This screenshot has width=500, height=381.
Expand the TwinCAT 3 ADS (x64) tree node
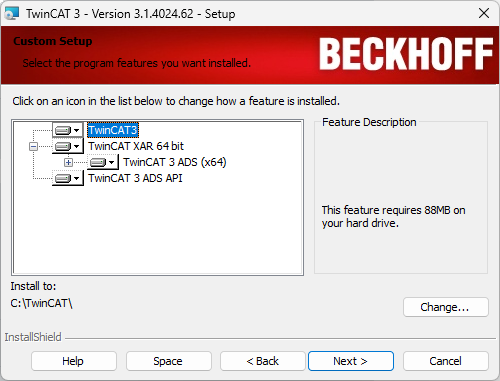[68, 162]
